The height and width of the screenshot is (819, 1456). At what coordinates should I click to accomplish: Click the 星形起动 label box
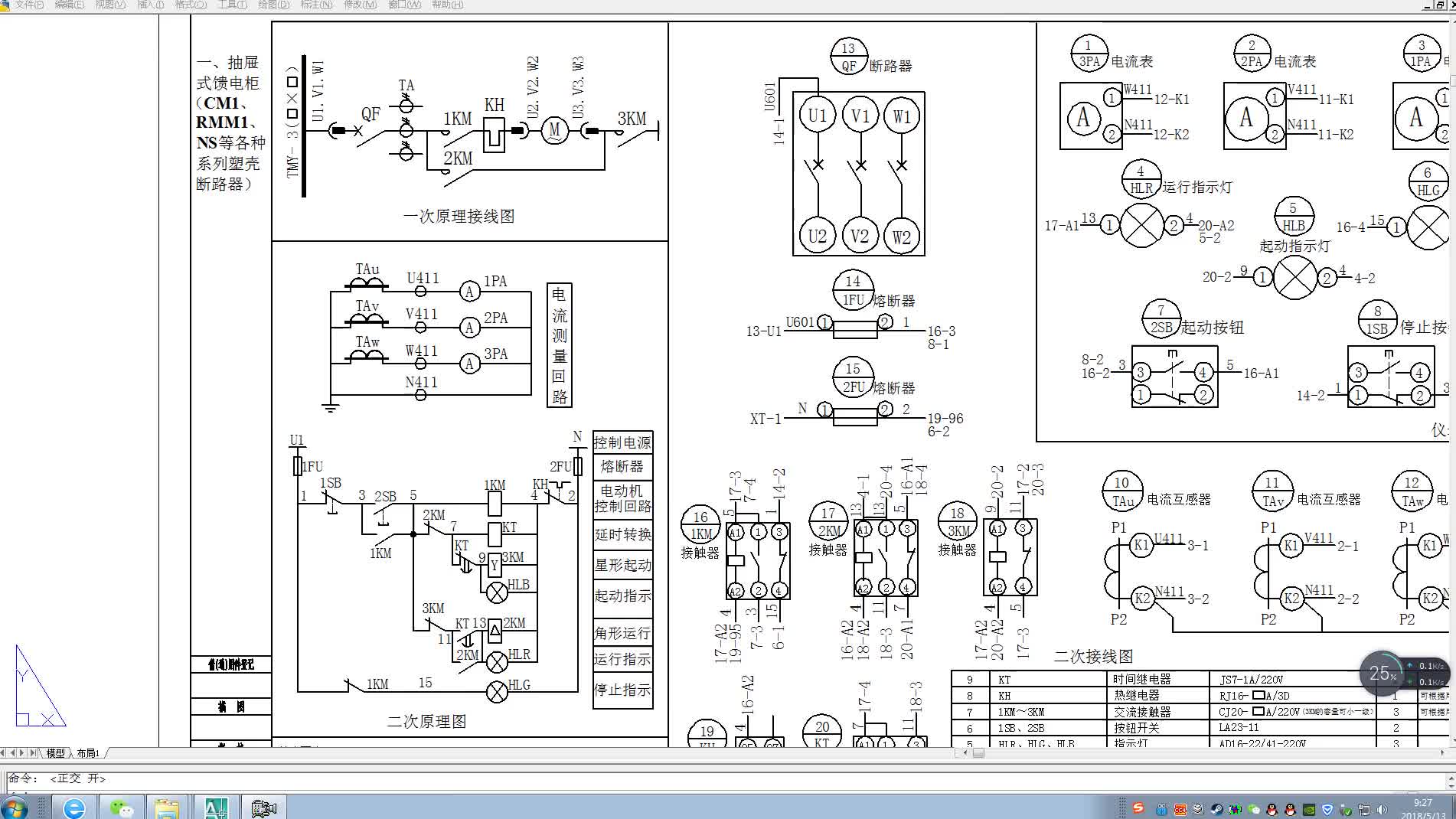click(x=622, y=565)
